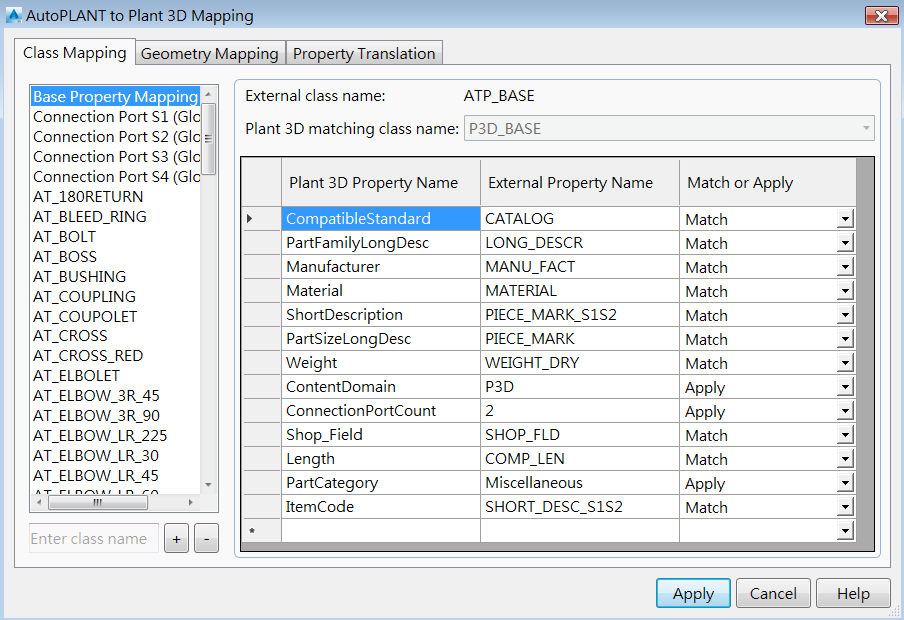The width and height of the screenshot is (904, 620).
Task: Select Connection Port S3 in class list
Action: tap(115, 156)
